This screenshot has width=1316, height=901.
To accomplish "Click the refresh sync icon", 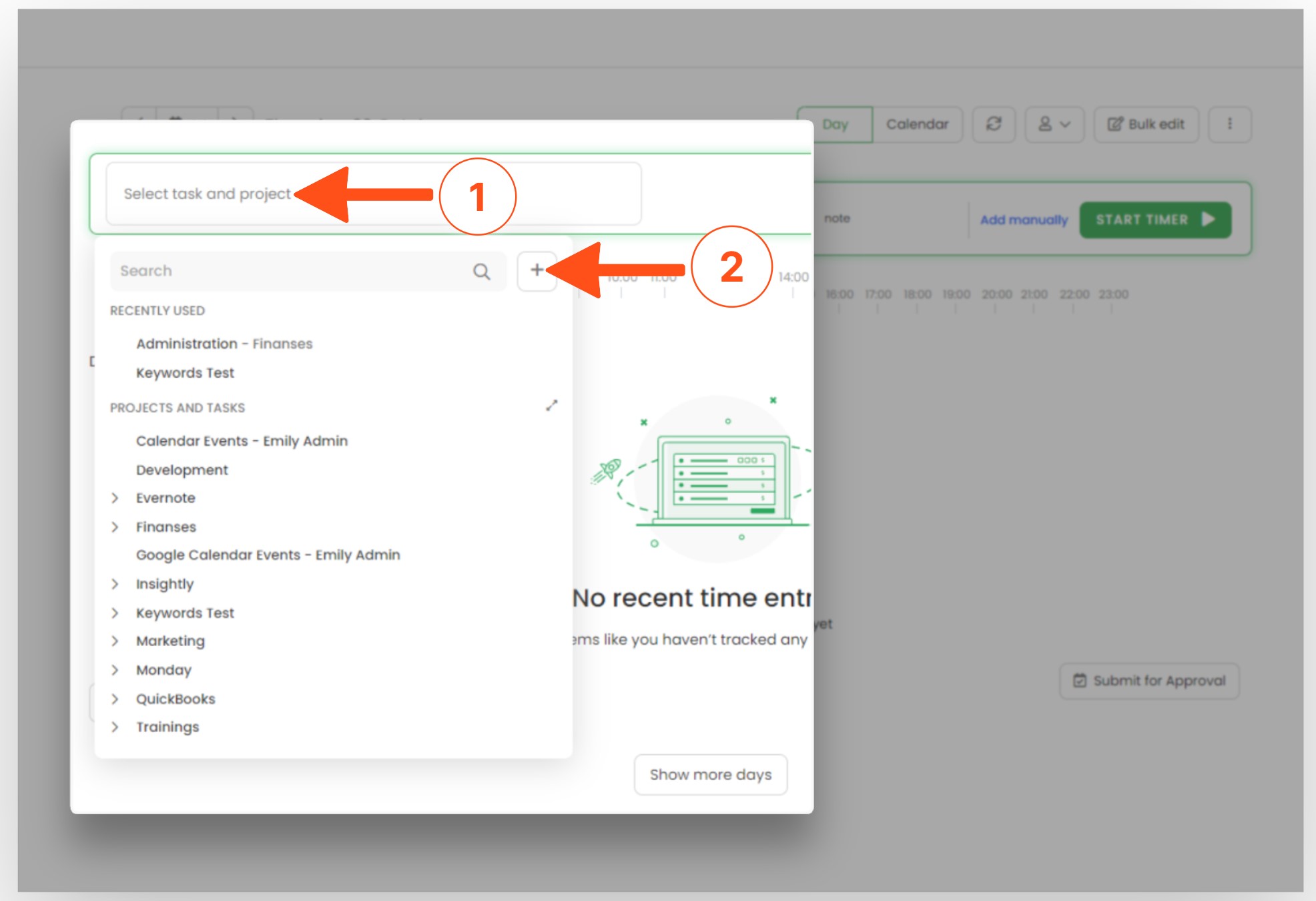I will [993, 124].
